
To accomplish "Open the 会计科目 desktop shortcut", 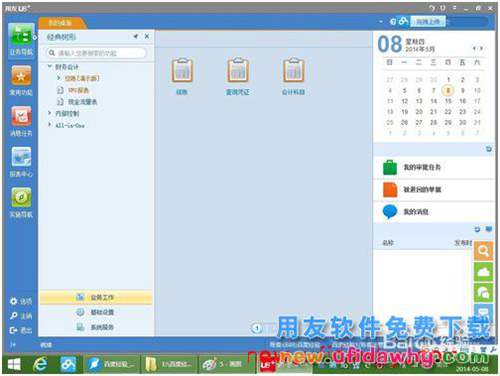I will (293, 70).
